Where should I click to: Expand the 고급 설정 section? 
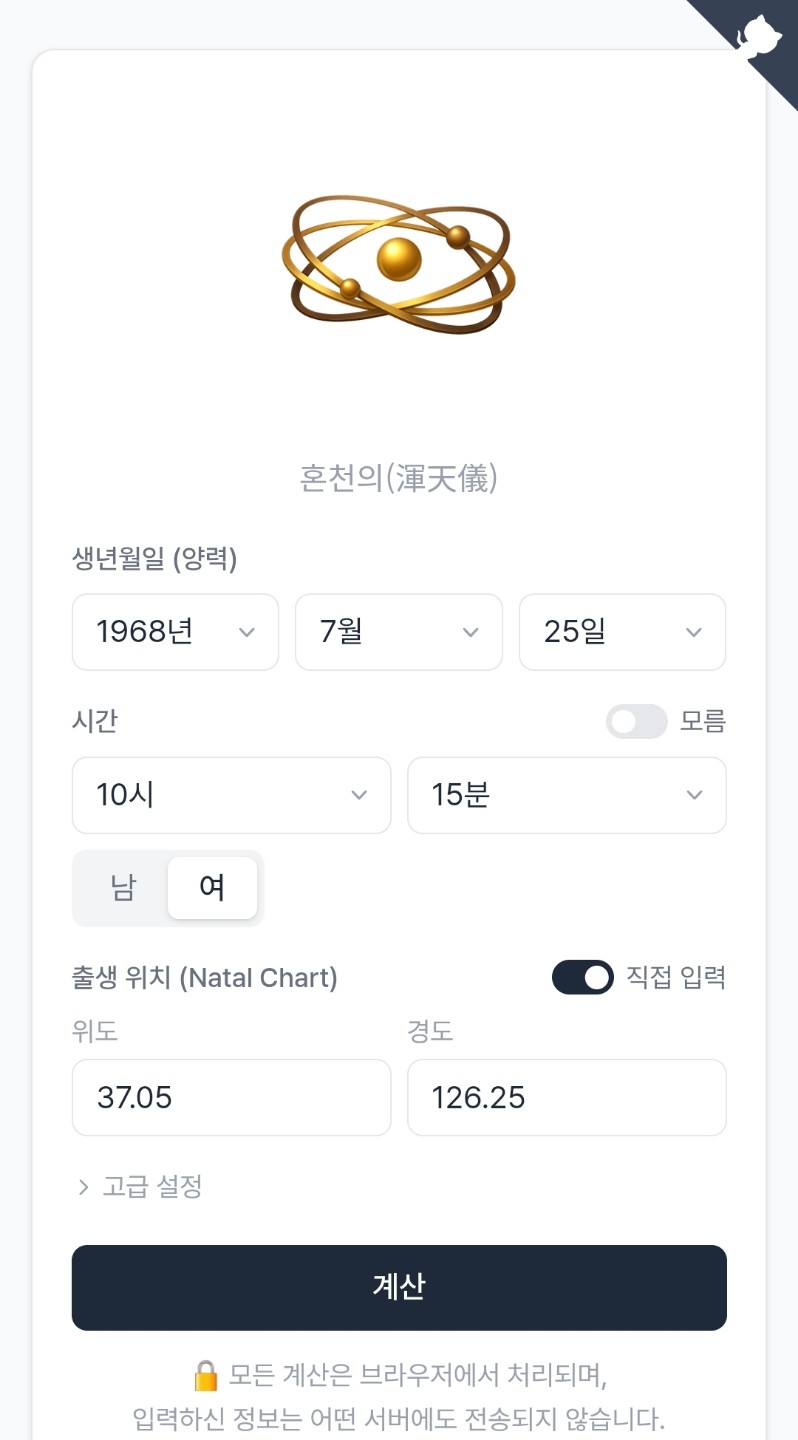152,1187
